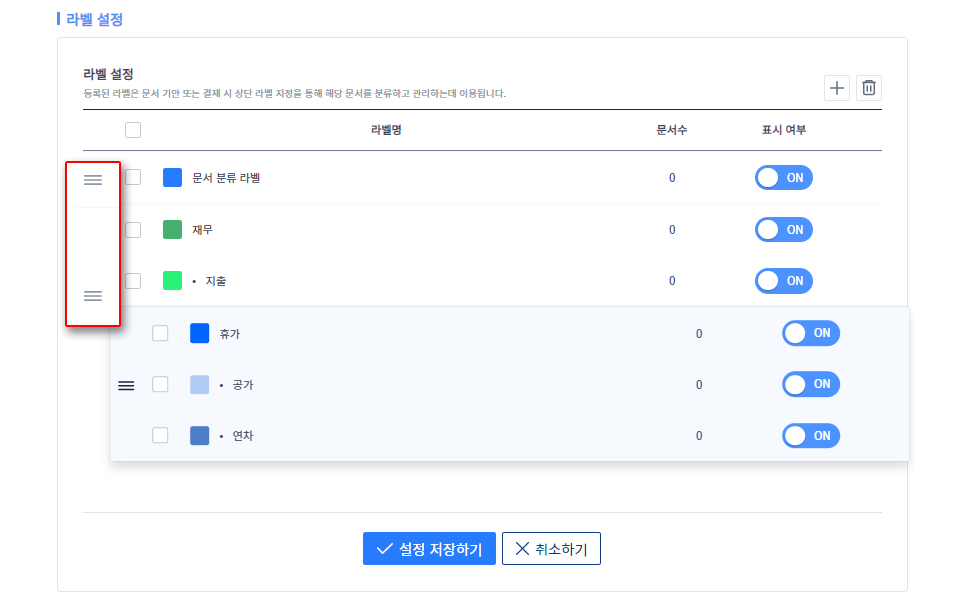The height and width of the screenshot is (598, 960).
Task: Tick the checkbox for 문서 분류 라벨
Action: click(133, 178)
